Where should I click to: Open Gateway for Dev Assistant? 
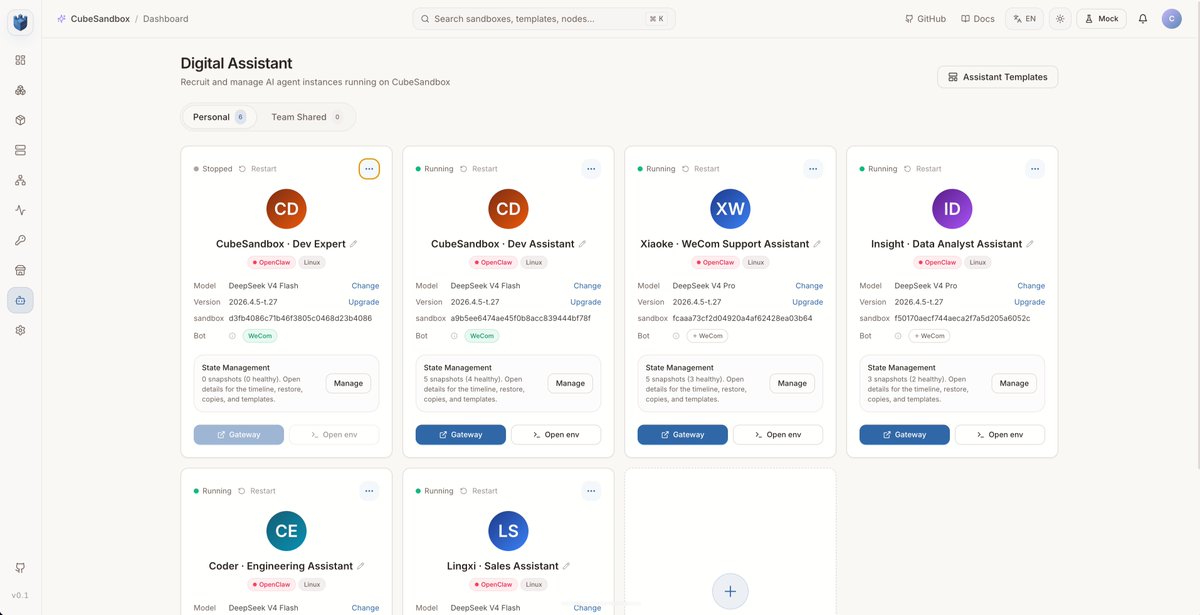coord(461,435)
